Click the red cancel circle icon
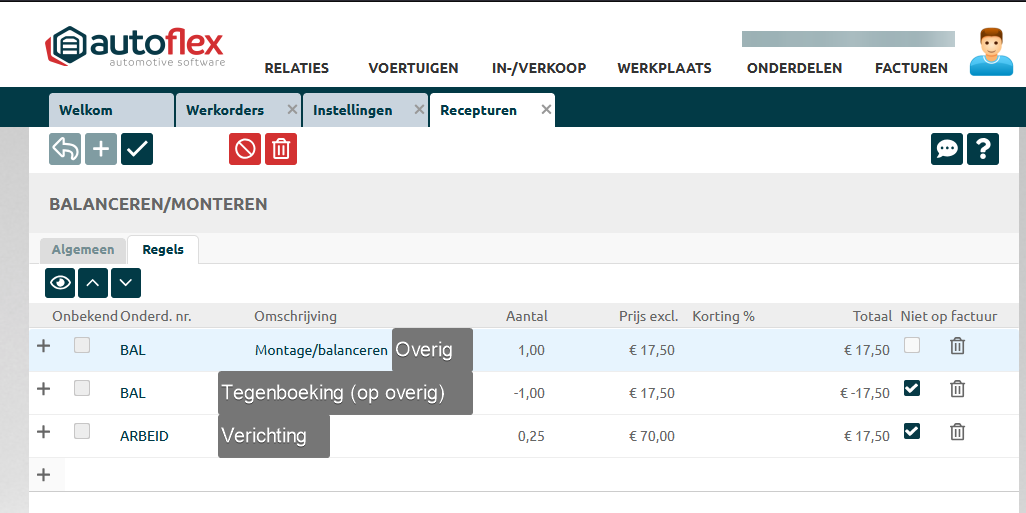 (x=245, y=149)
